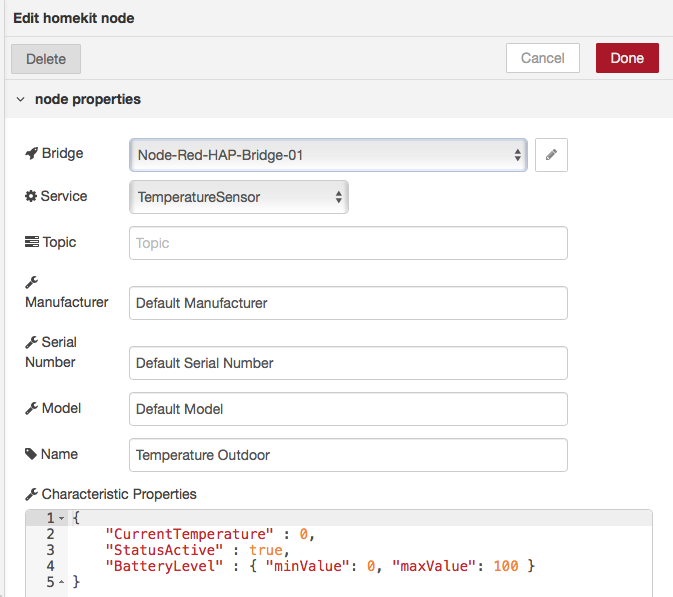
Task: Click the "StatusActive" key in editor
Action: tap(164, 550)
